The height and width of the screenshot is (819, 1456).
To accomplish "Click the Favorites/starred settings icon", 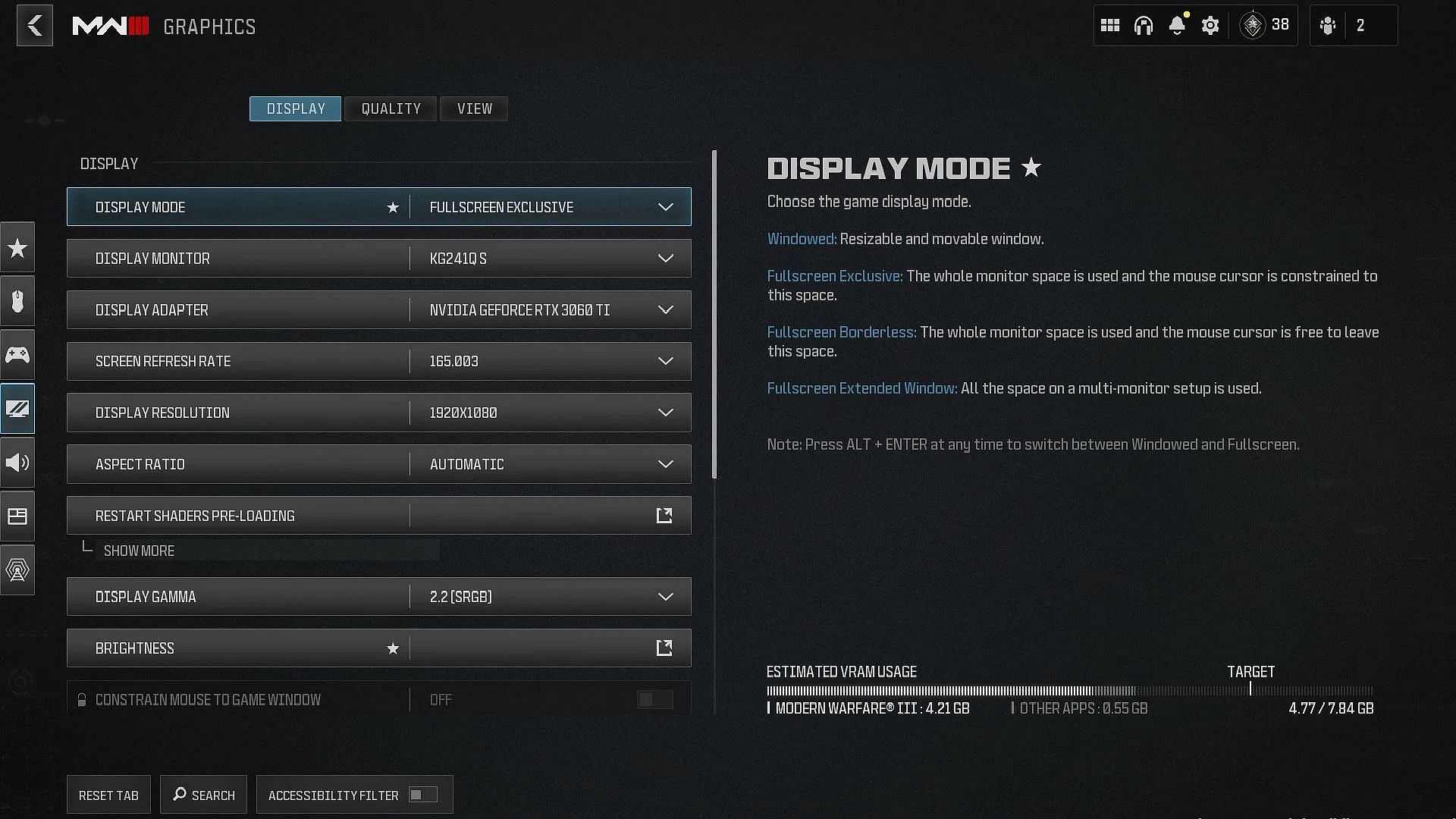I will click(x=18, y=246).
